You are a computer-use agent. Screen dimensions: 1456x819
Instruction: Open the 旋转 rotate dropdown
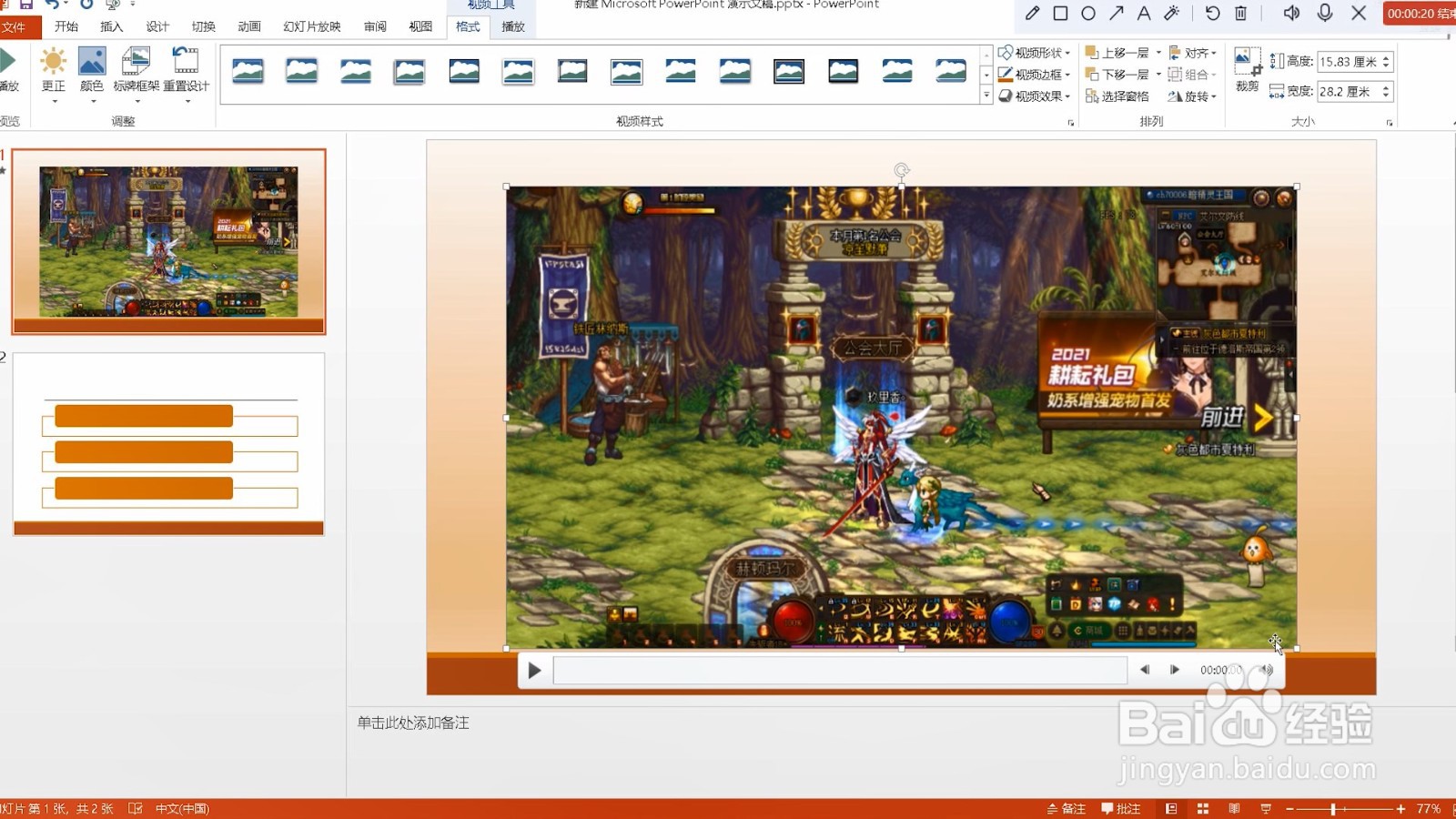(x=1193, y=96)
